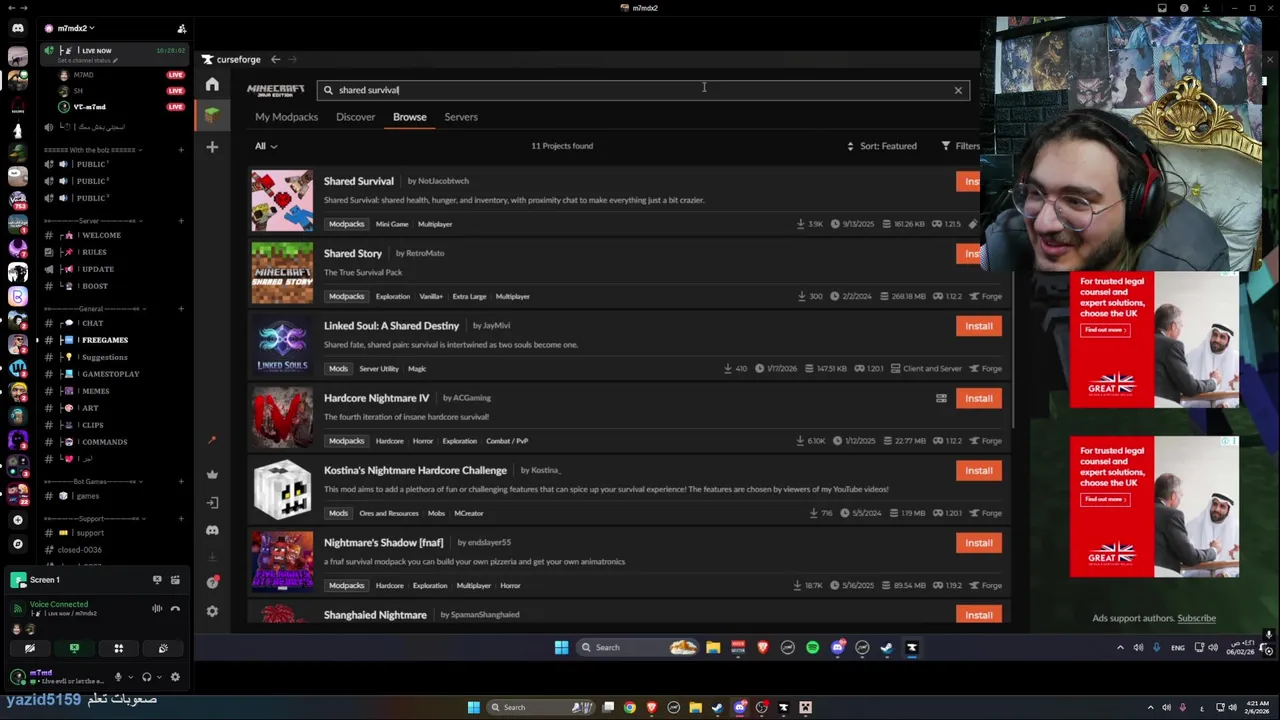Viewport: 1280px width, 720px height.
Task: Expand the All category dropdown
Action: point(265,146)
